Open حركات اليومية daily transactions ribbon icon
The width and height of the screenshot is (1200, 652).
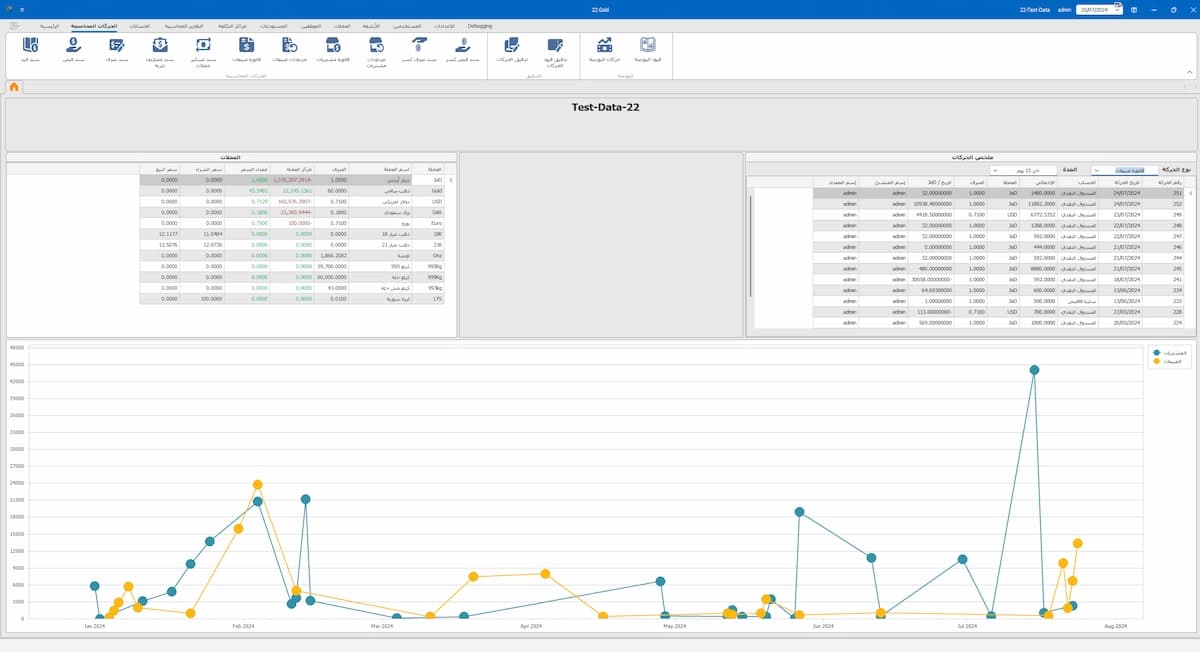click(604, 44)
